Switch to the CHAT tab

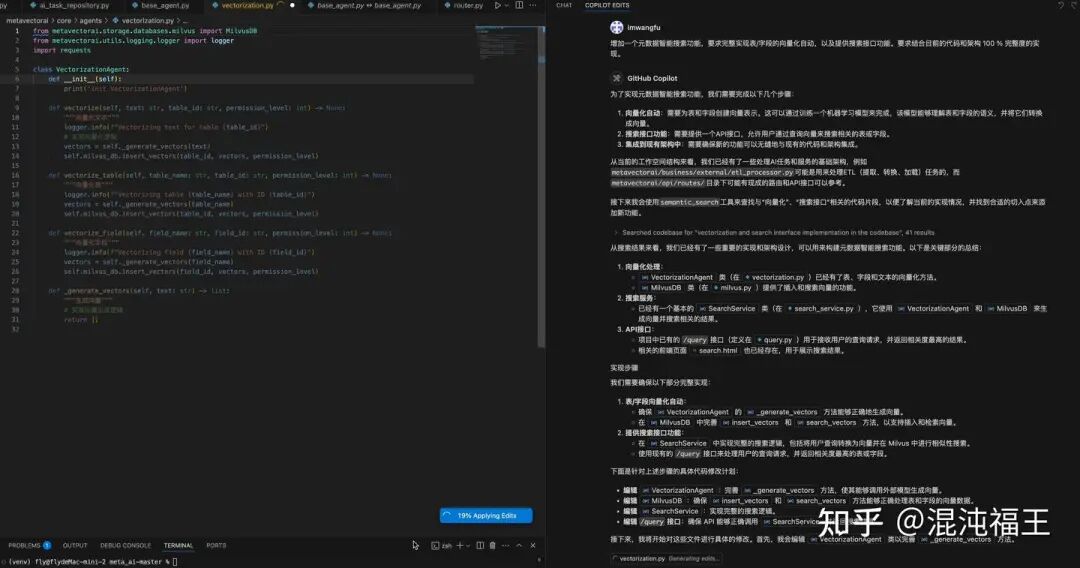pos(564,6)
